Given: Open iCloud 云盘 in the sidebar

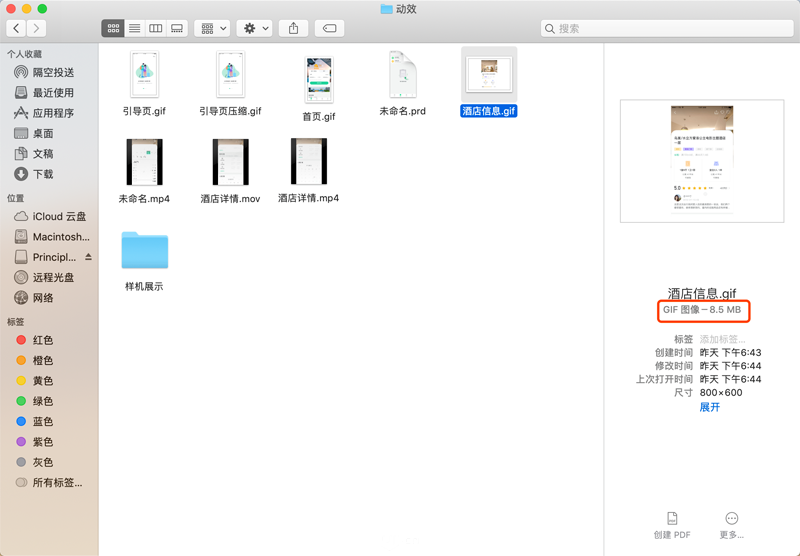Looking at the screenshot, I should (49, 216).
